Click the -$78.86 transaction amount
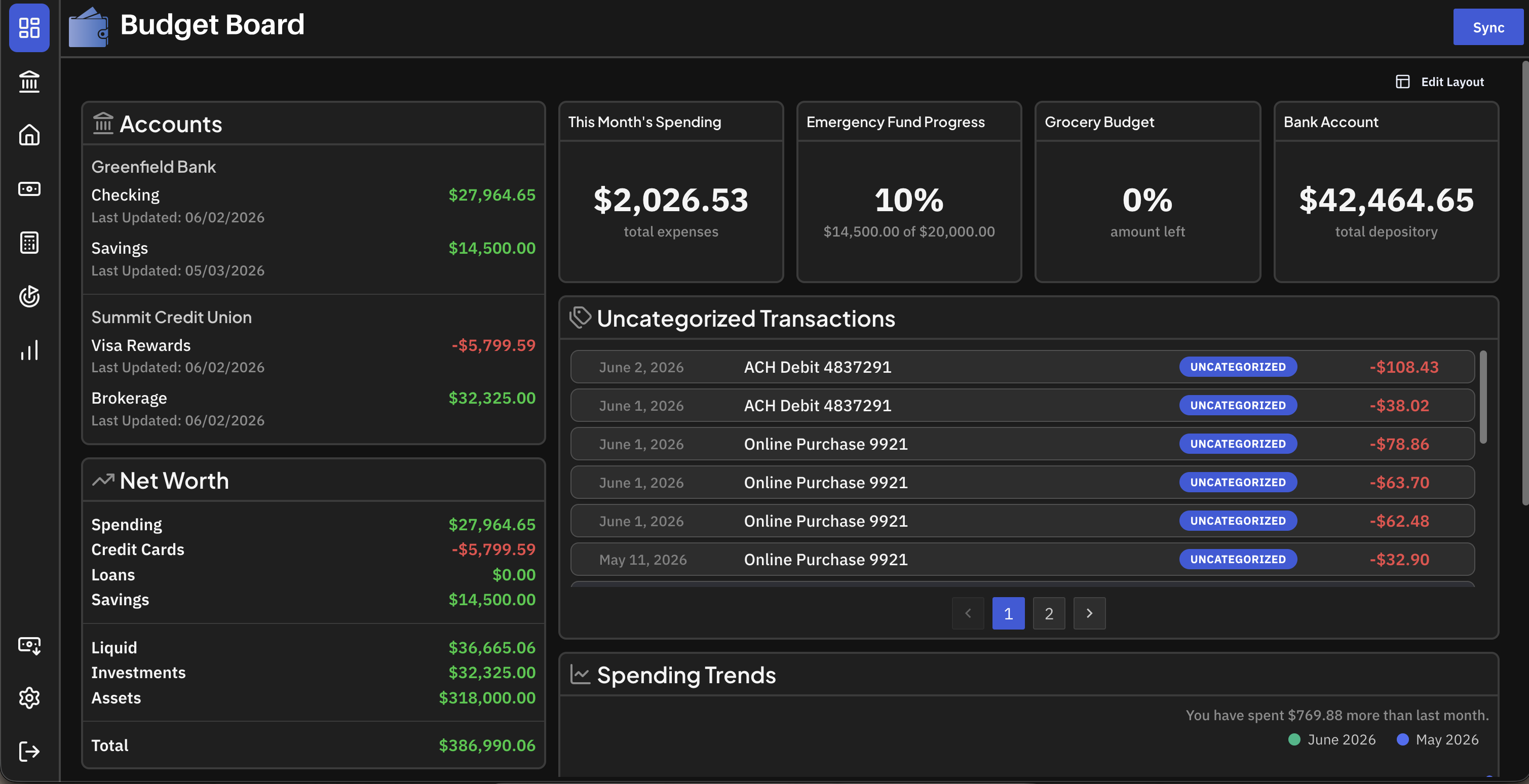This screenshot has width=1529, height=784. pyautogui.click(x=1399, y=444)
